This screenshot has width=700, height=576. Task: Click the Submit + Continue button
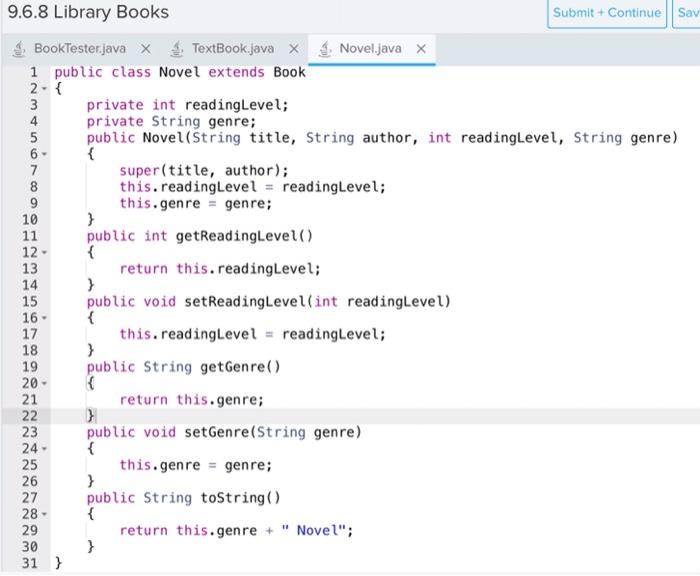[x=607, y=13]
